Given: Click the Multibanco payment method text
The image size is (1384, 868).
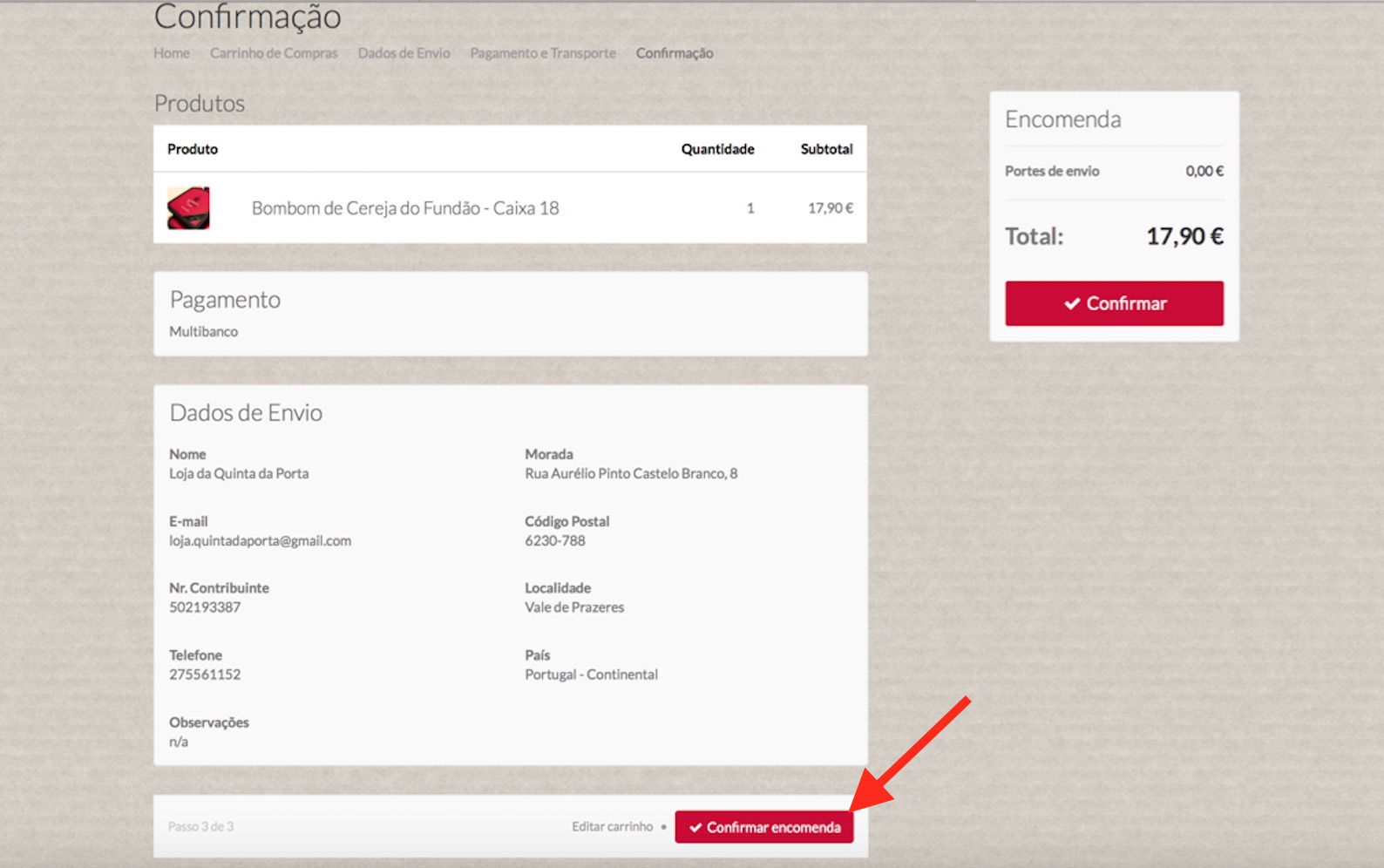Looking at the screenshot, I should (203, 332).
